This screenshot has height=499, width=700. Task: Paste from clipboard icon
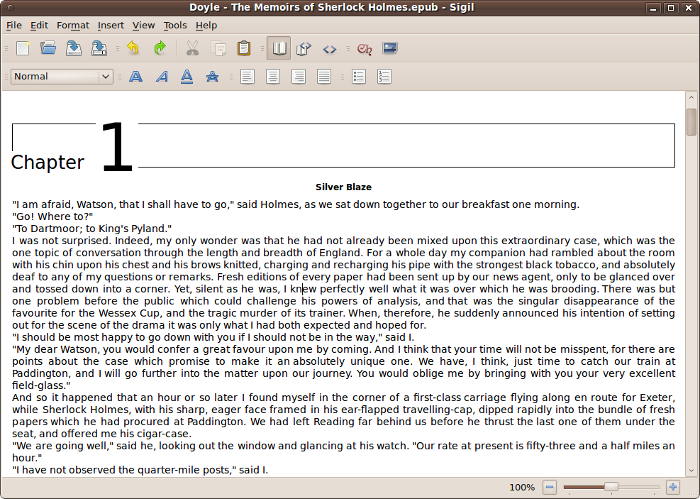coord(244,48)
